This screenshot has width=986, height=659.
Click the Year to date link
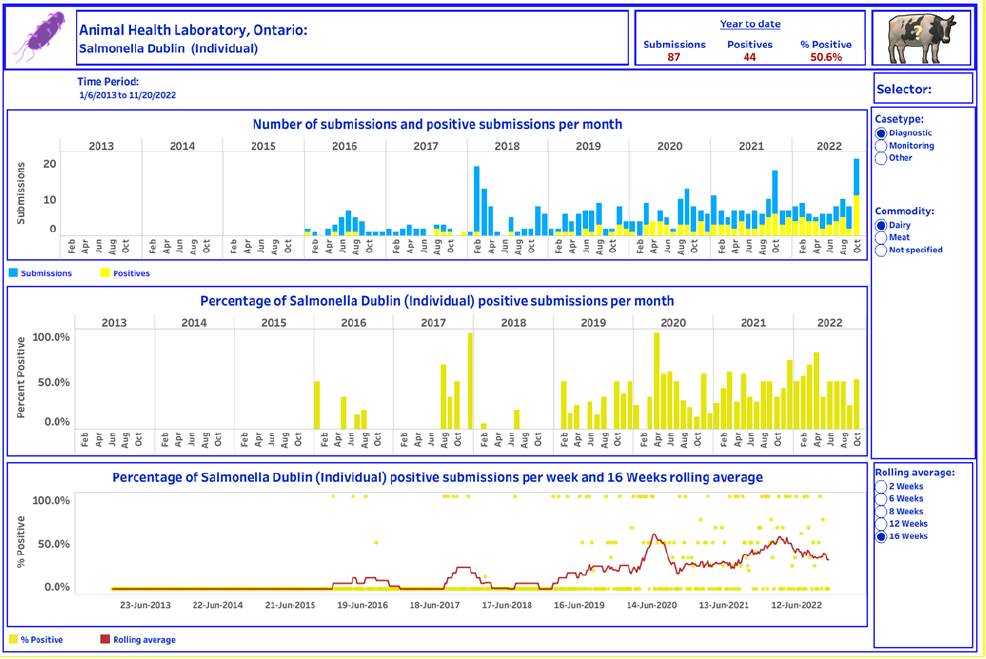[750, 24]
